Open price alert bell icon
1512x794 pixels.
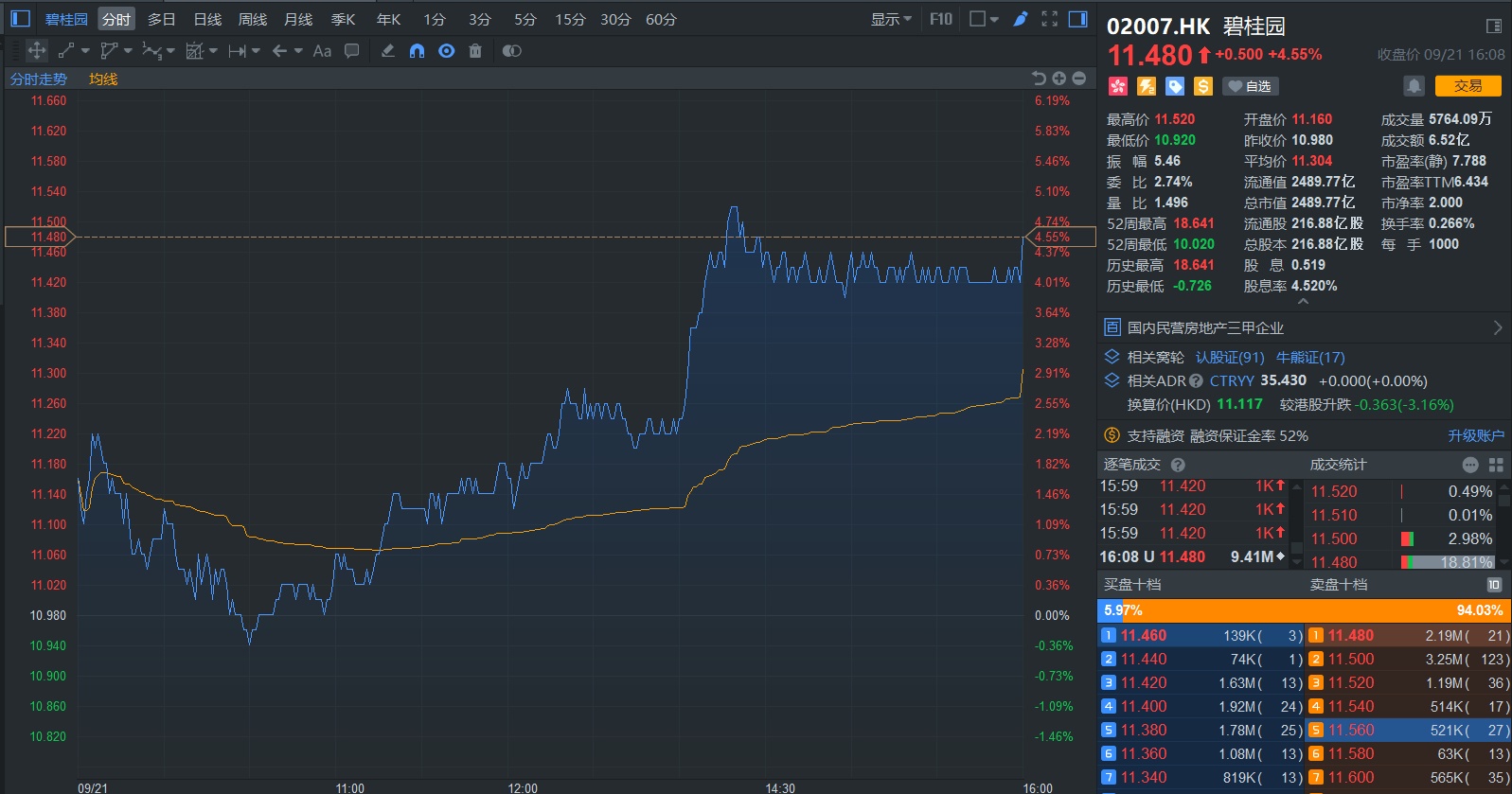point(1414,86)
